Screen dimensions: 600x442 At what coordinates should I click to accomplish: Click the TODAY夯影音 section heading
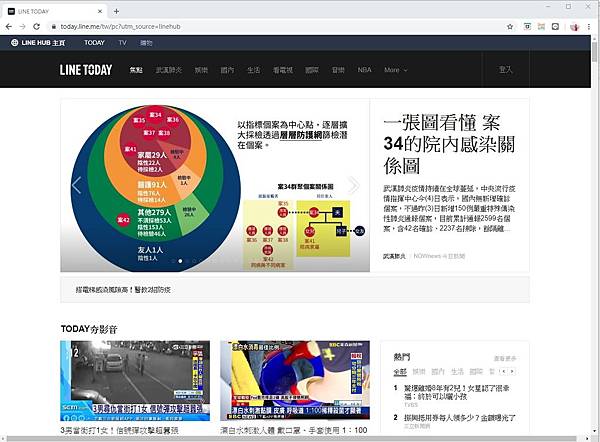[89, 329]
